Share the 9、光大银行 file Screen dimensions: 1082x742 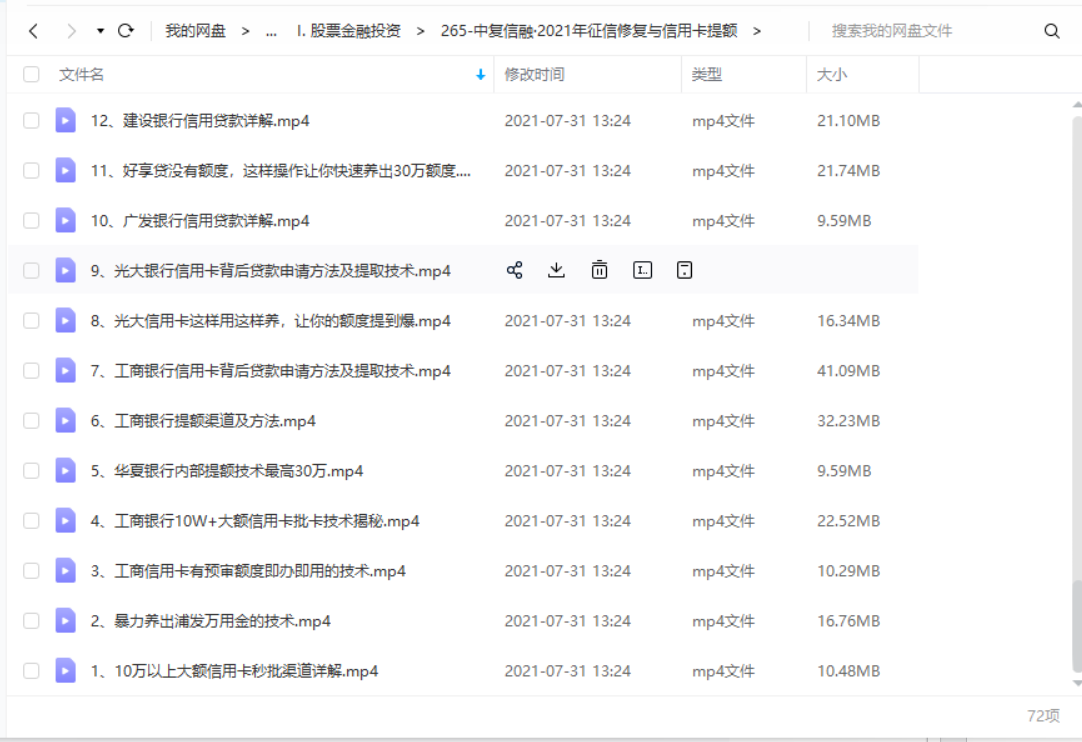[x=514, y=270]
